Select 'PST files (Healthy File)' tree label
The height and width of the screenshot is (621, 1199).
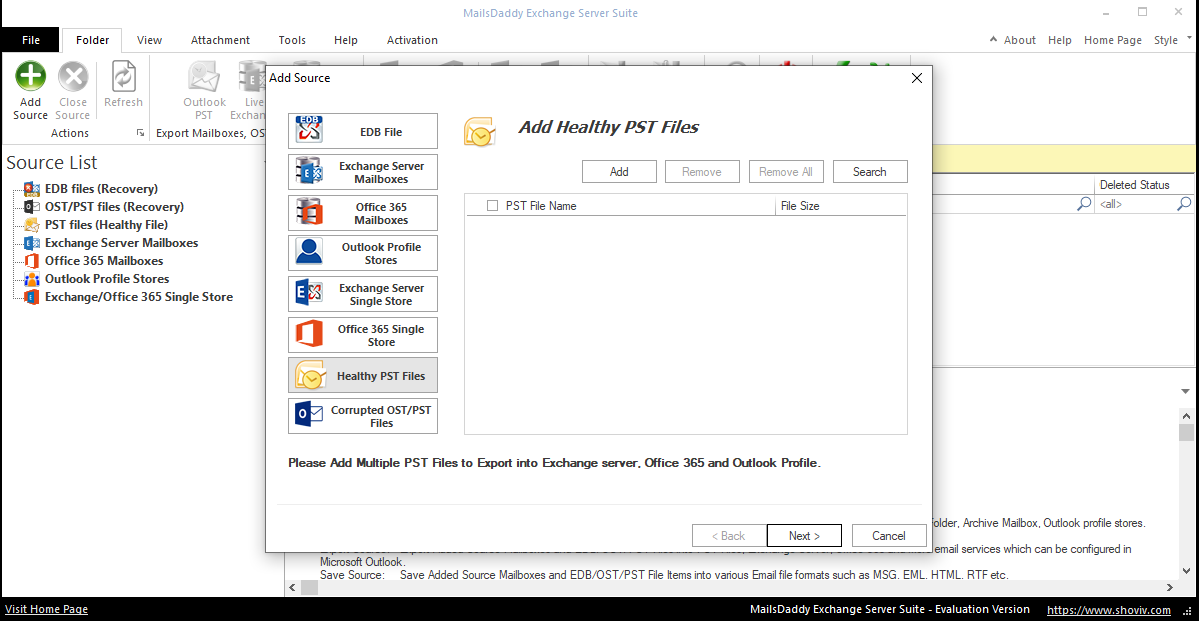[x=106, y=225]
